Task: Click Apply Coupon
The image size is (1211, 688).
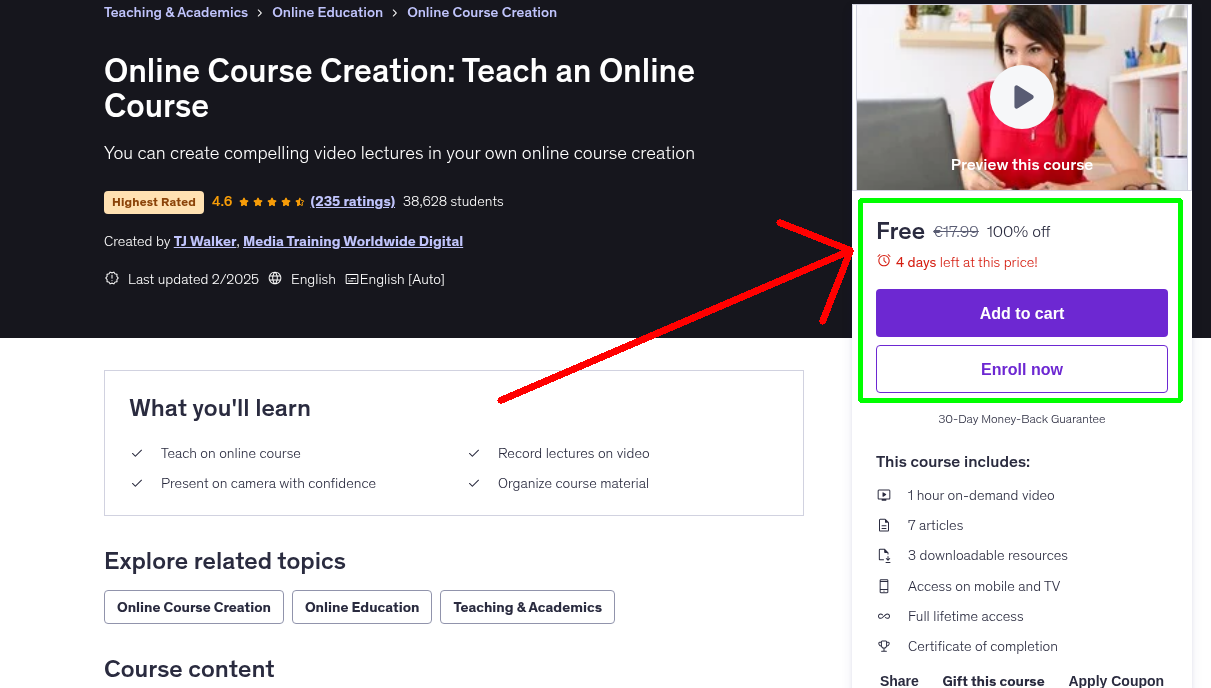Action: pos(1116,680)
